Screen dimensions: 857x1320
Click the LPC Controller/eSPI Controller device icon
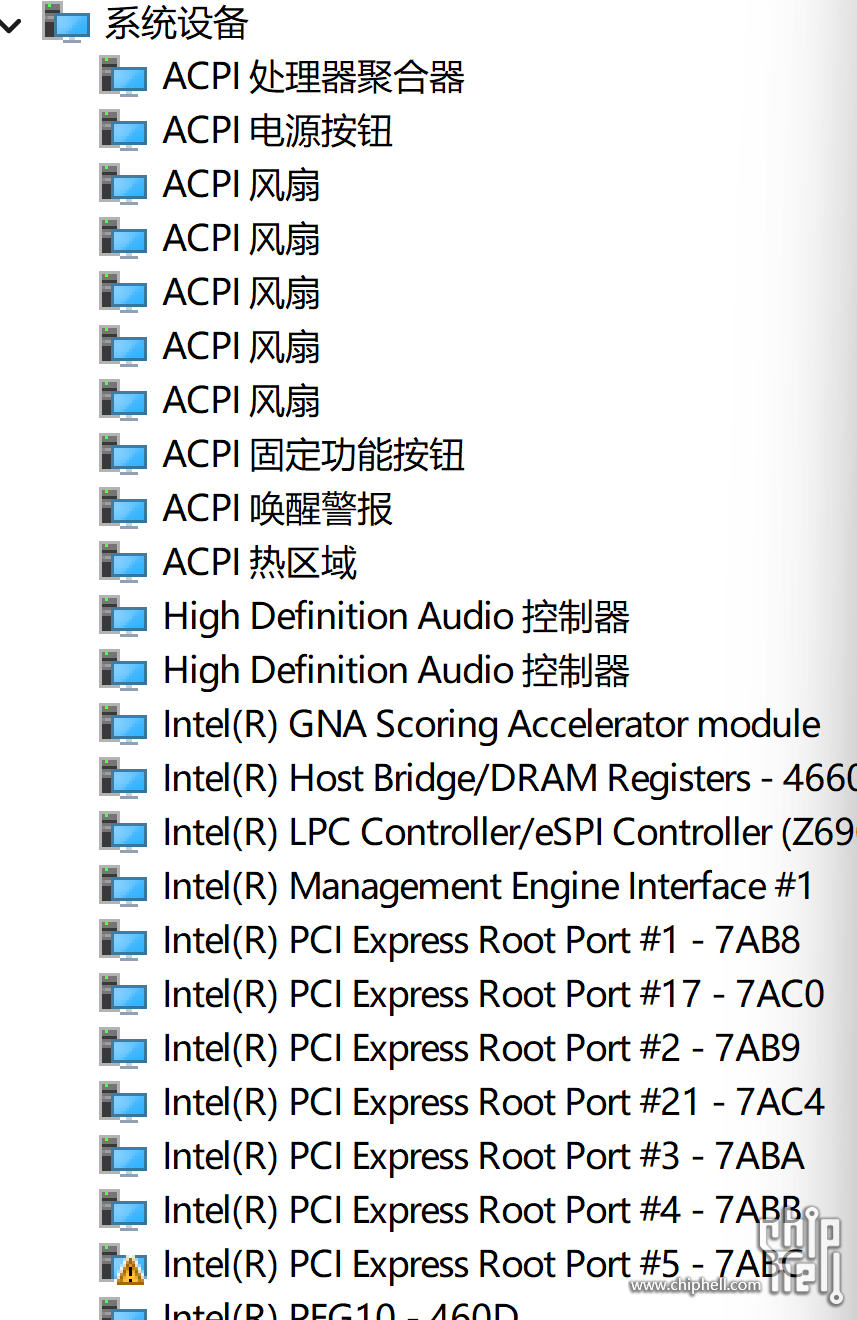[124, 833]
